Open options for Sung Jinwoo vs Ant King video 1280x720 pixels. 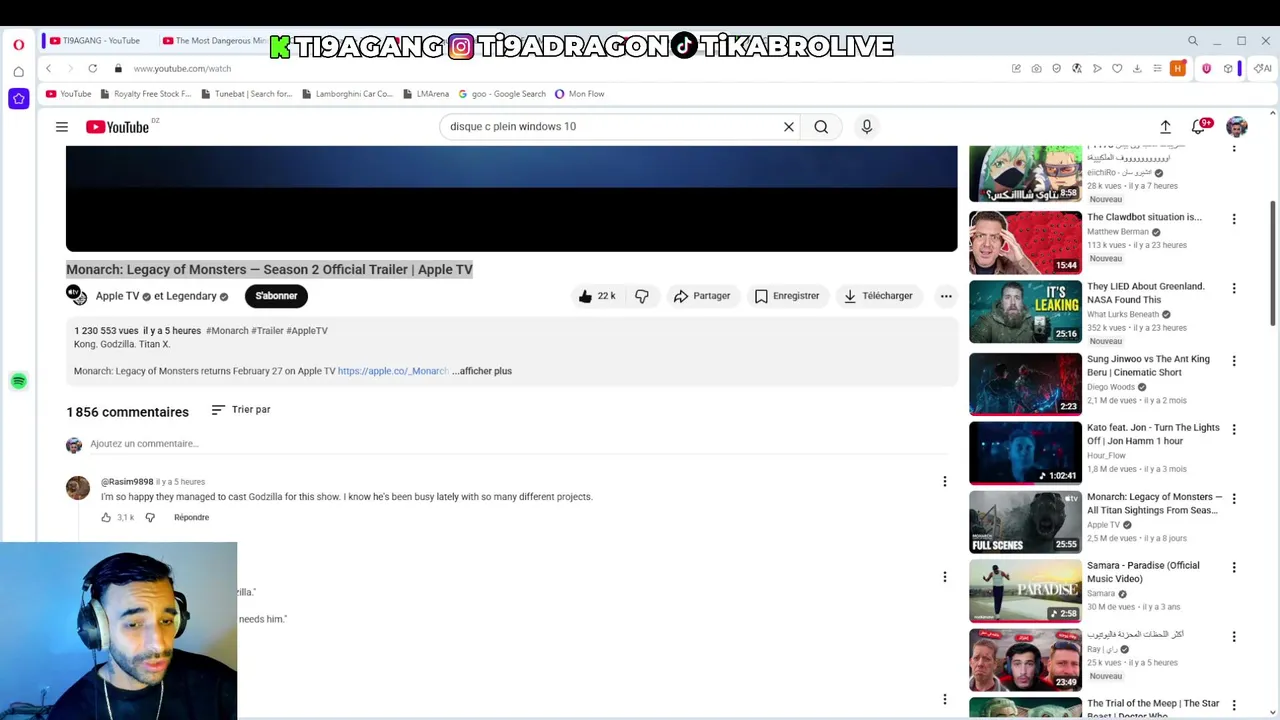pyautogui.click(x=1234, y=361)
